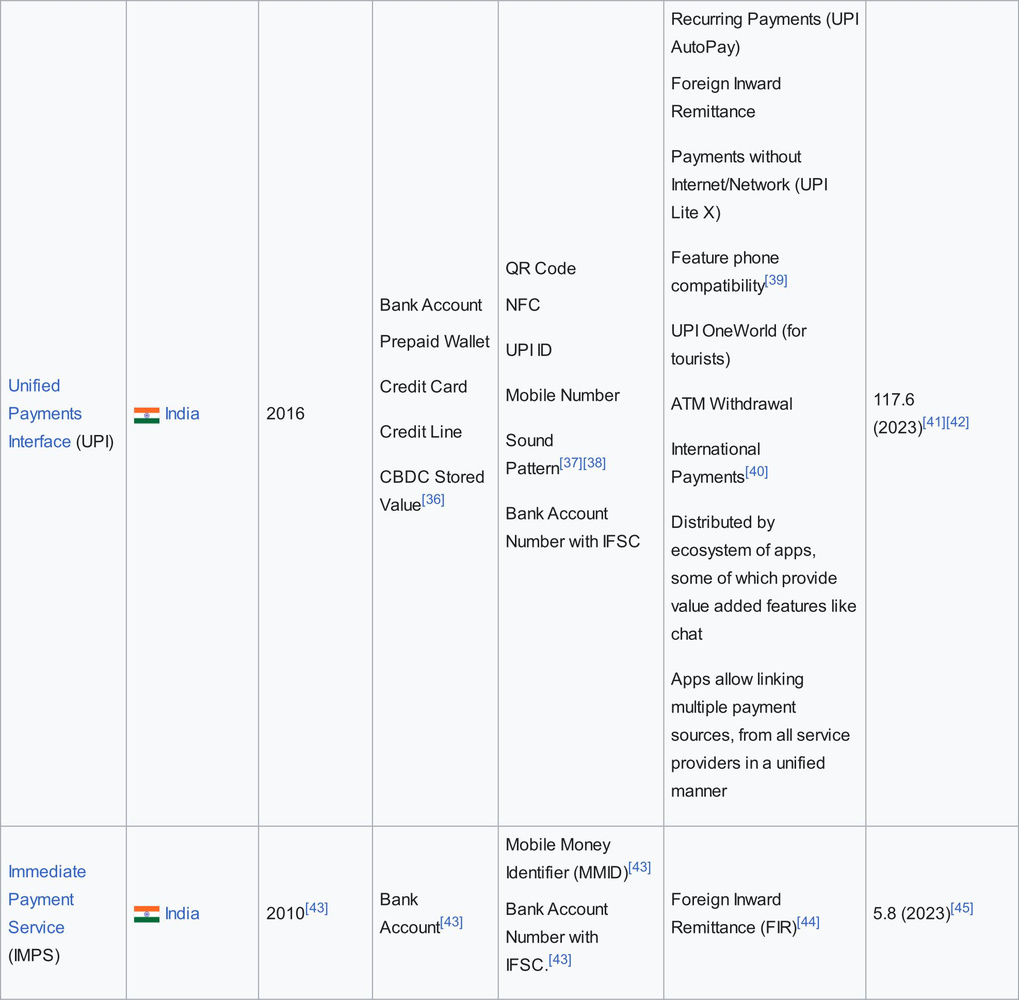Click 'Foreign Inward Remittance' text in UPI row
The height and width of the screenshot is (1000, 1019).
(x=726, y=97)
